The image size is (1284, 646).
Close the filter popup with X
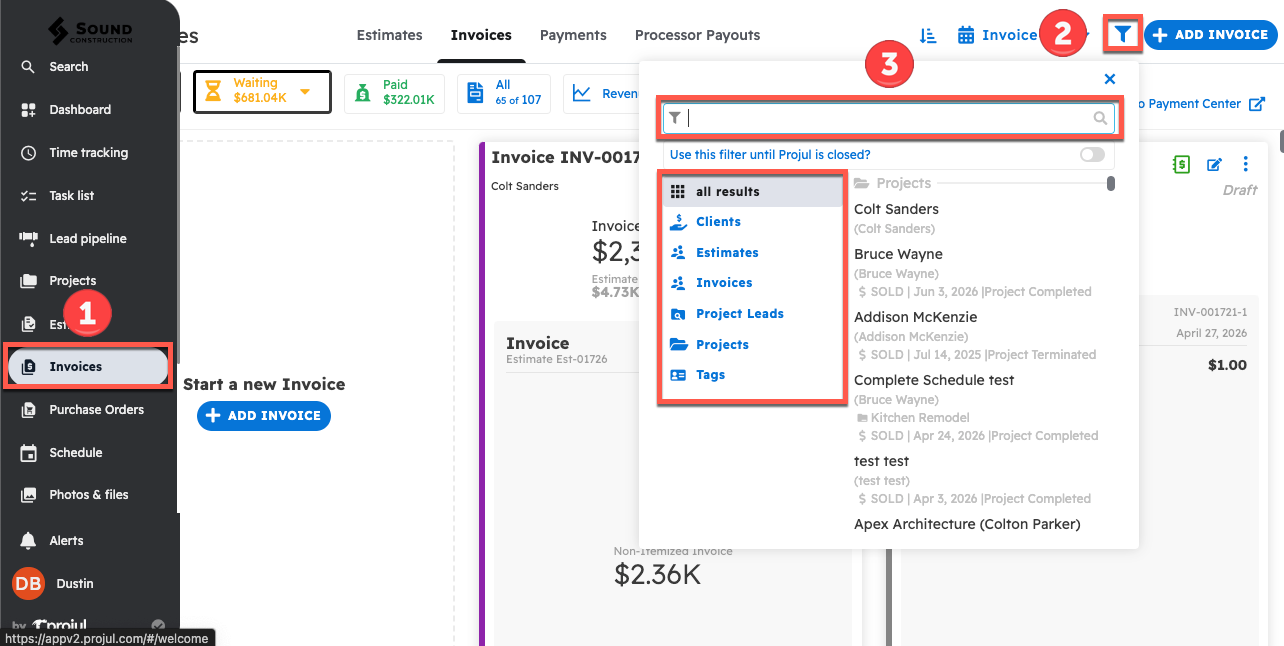click(x=1109, y=79)
